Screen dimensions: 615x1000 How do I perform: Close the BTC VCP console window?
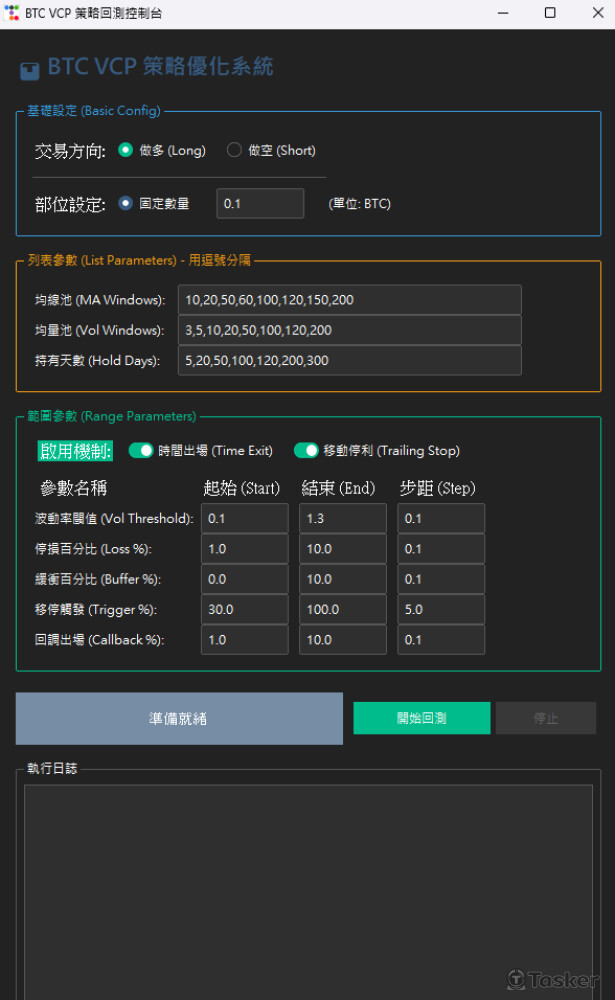[598, 13]
